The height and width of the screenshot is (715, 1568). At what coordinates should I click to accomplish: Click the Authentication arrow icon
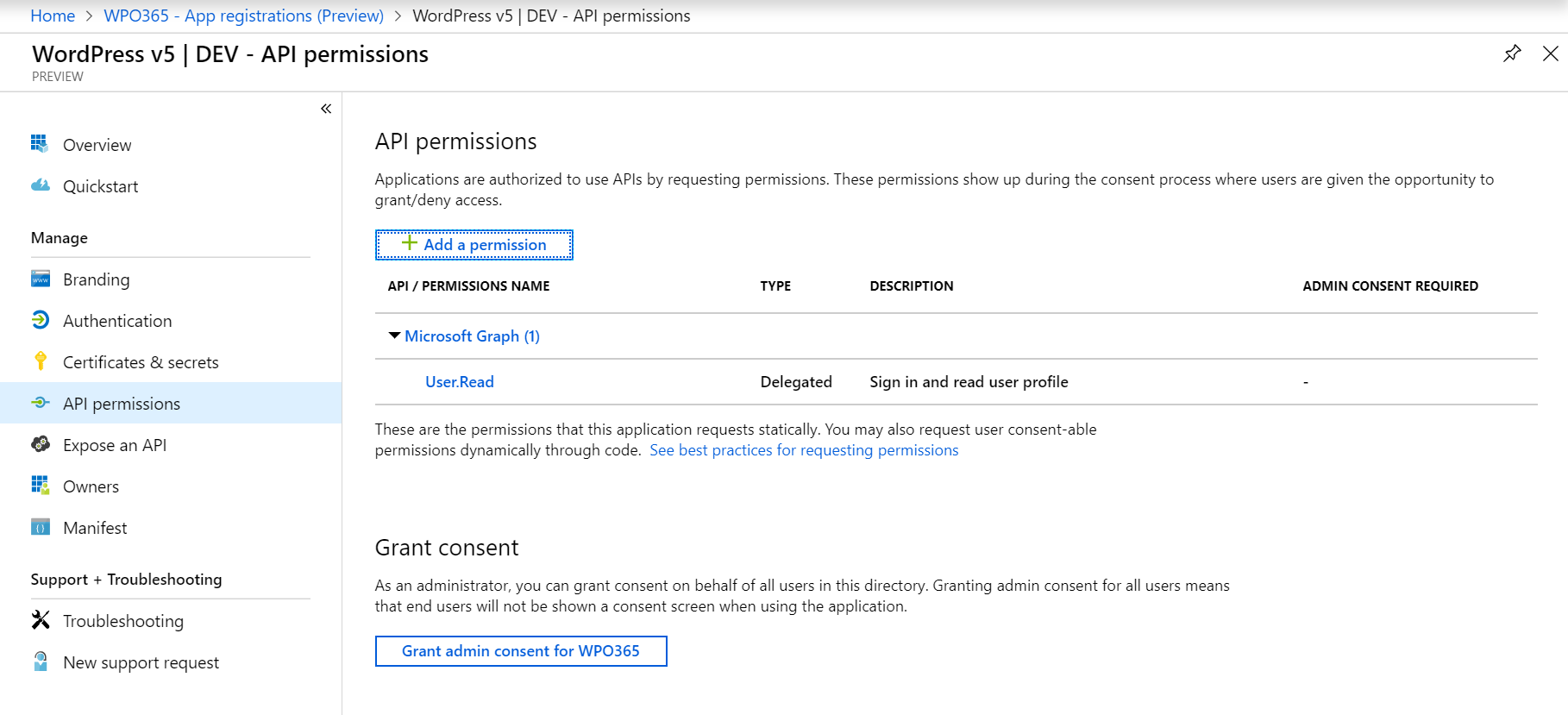pos(40,320)
